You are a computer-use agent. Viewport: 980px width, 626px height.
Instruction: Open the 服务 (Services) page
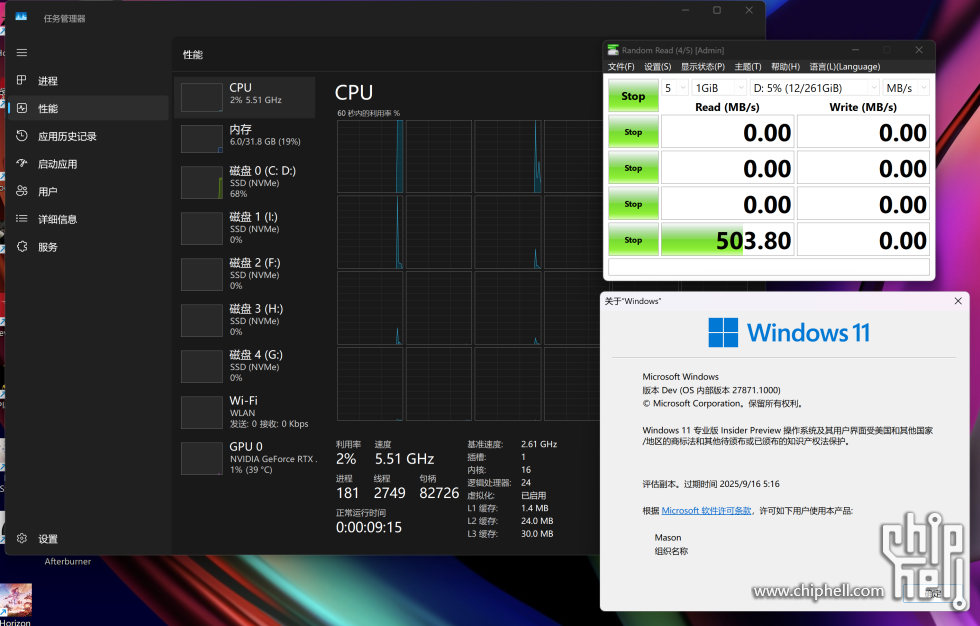pyautogui.click(x=88, y=247)
